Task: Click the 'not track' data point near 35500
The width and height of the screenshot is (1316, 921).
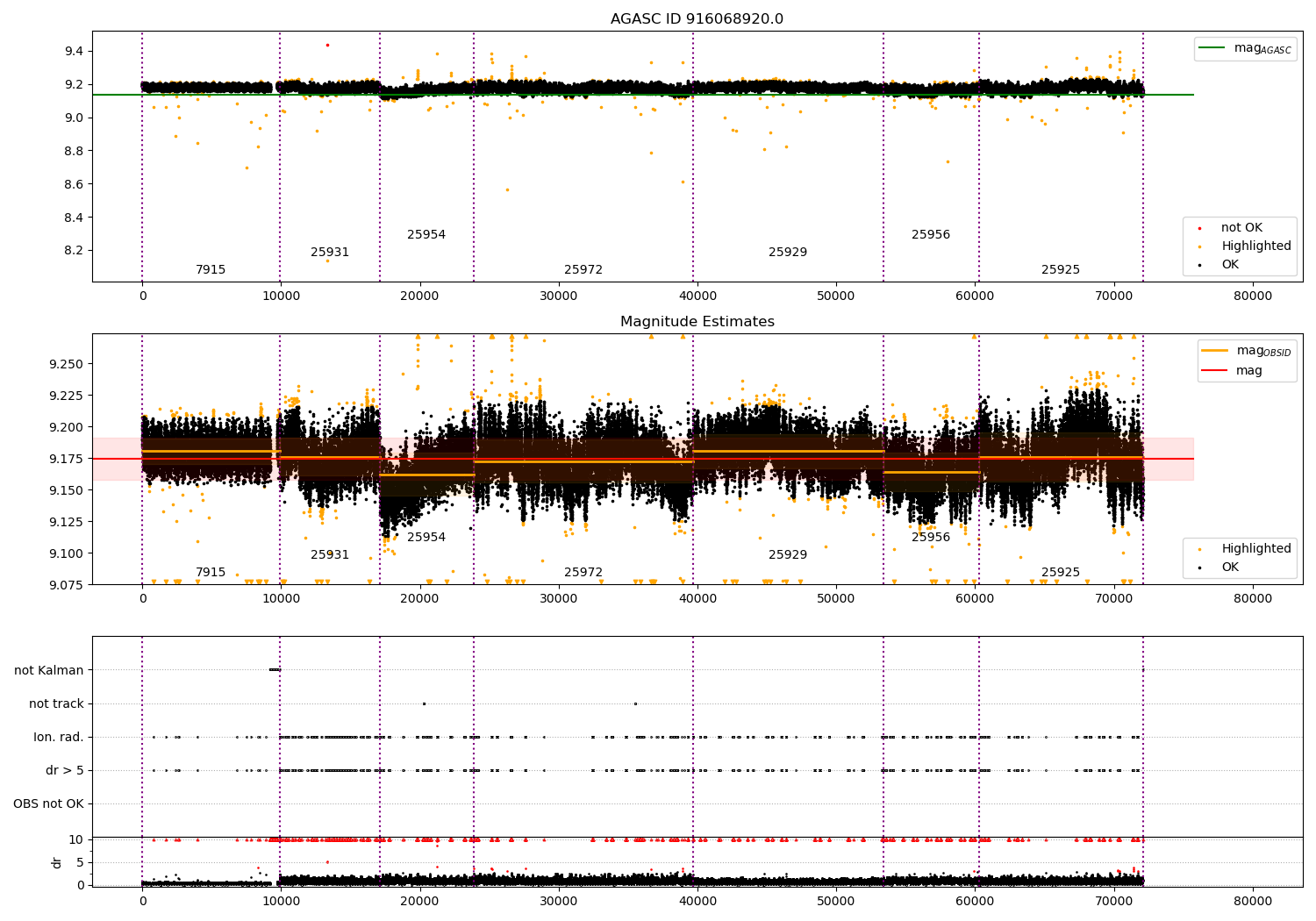Action: click(635, 703)
